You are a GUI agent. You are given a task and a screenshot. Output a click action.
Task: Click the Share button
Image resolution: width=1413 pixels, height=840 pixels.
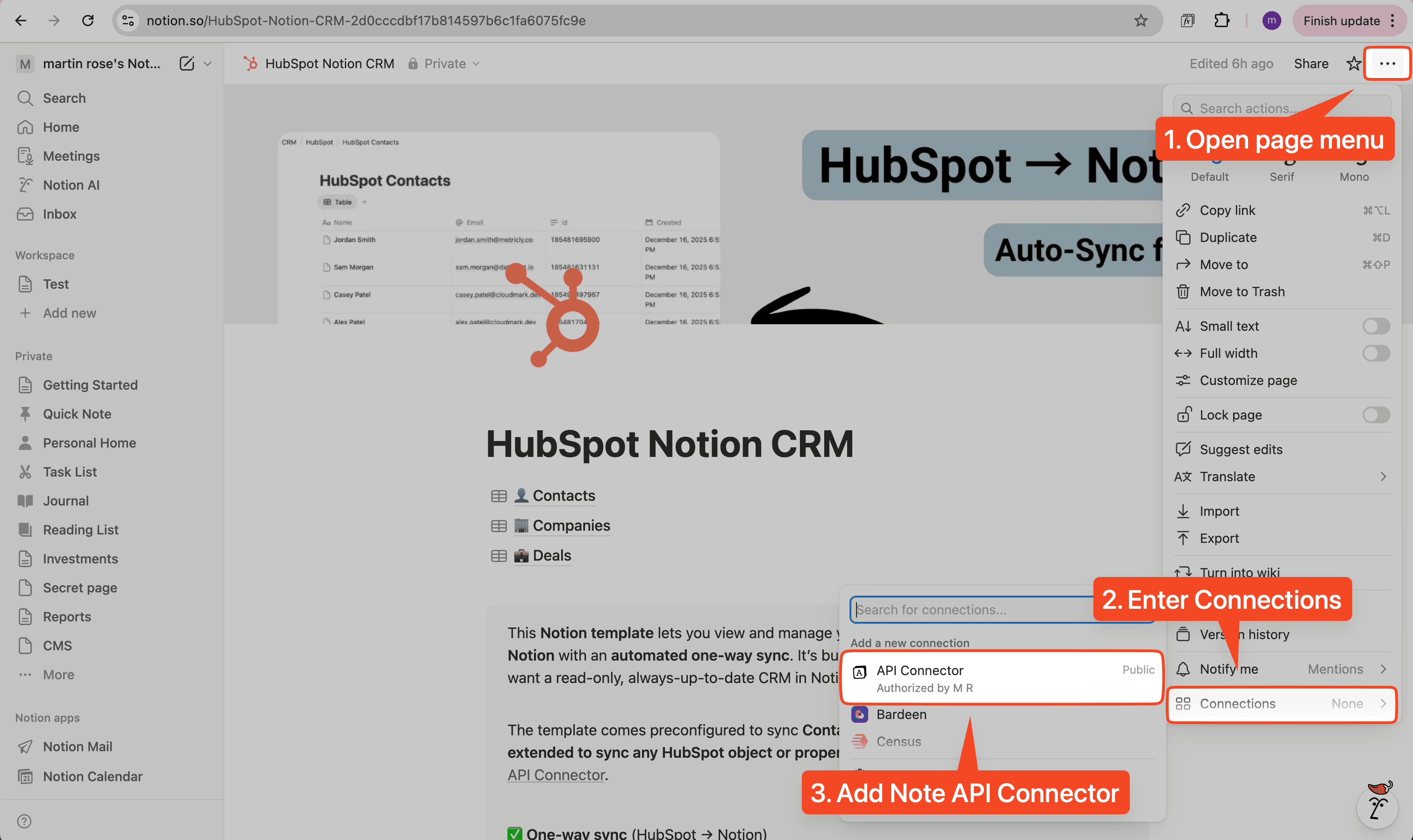[x=1311, y=64]
